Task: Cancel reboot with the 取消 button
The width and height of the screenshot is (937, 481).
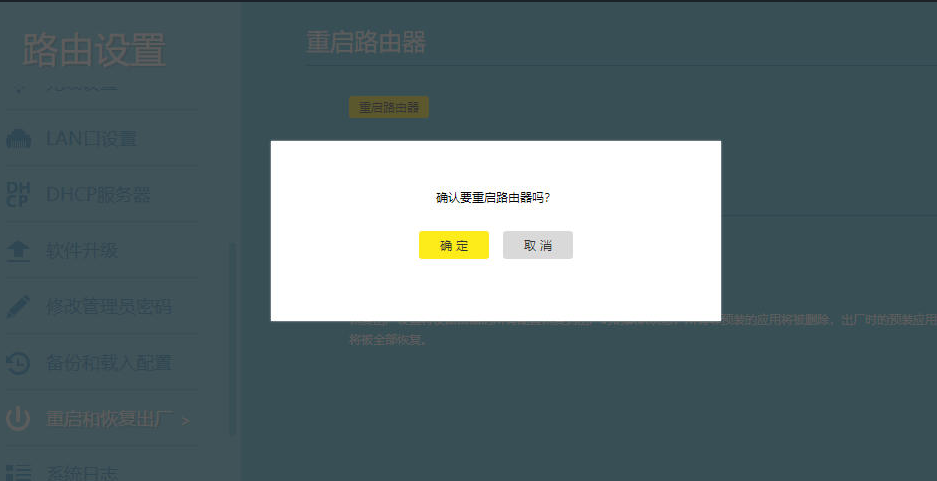Action: tap(538, 245)
